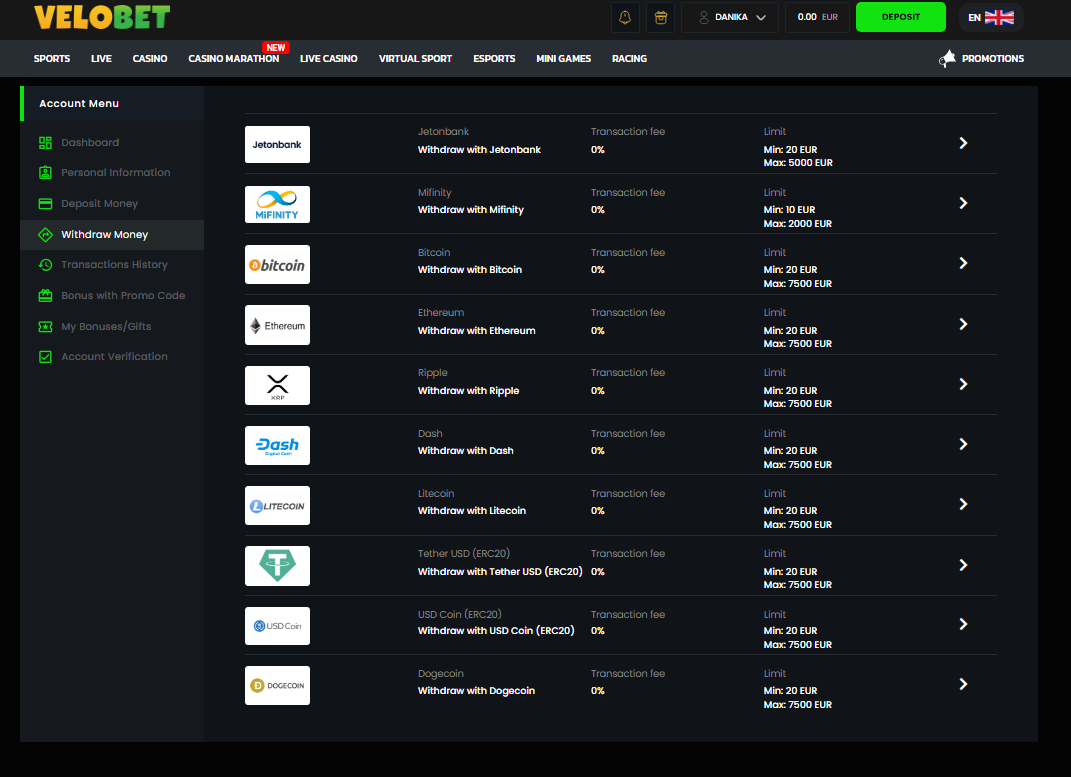
Task: Open the DANIKA account dropdown
Action: pyautogui.click(x=730, y=17)
